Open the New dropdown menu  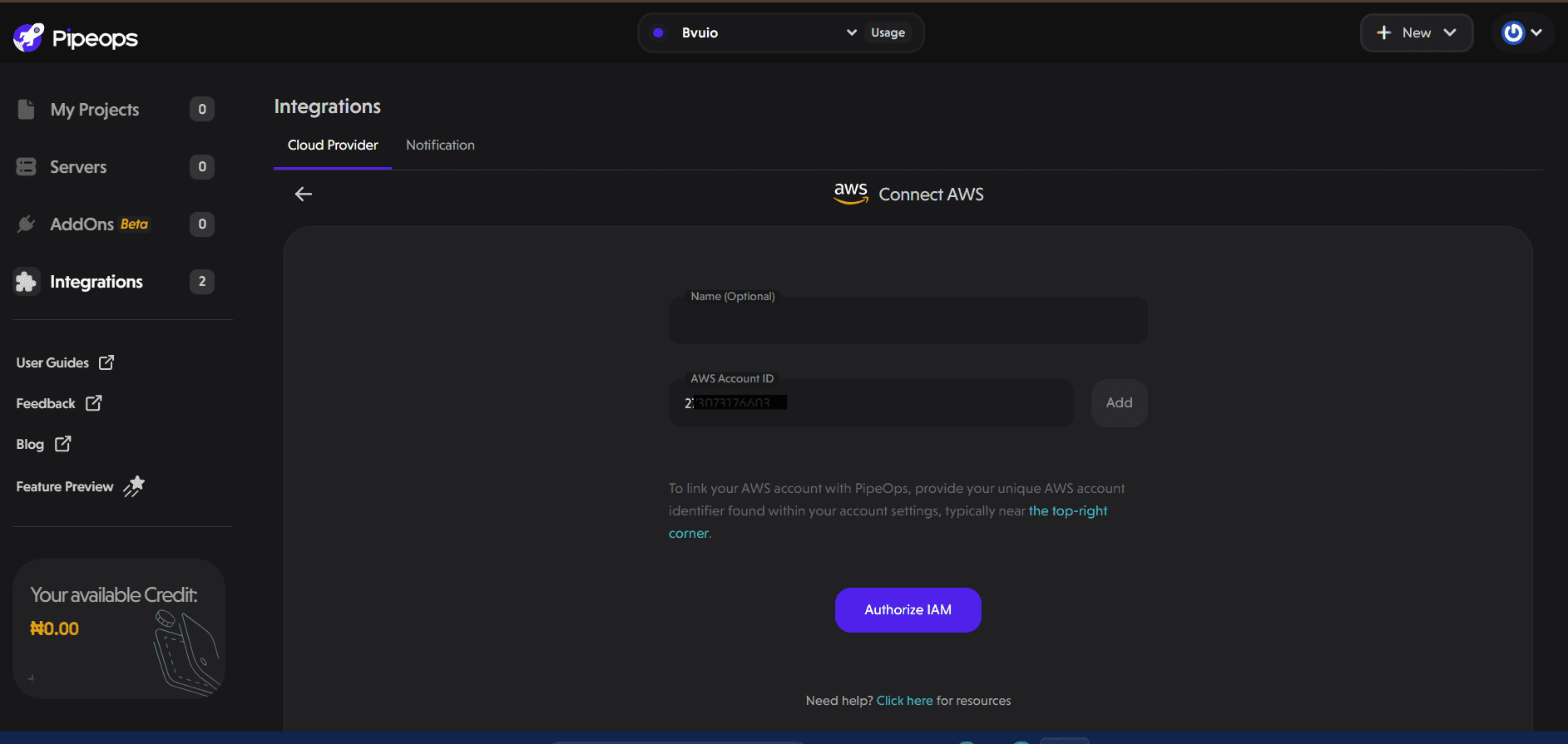pos(1417,32)
